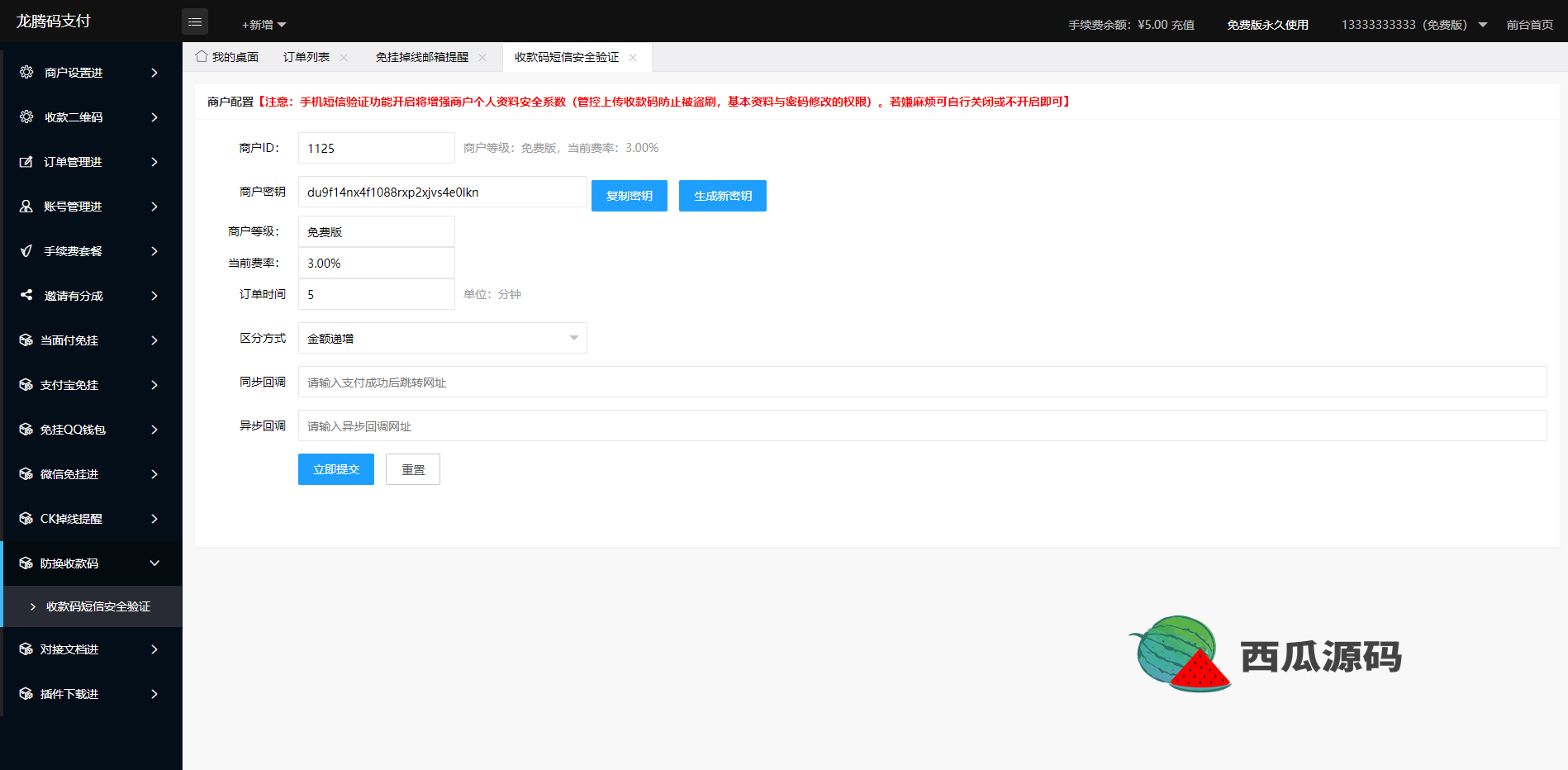The width and height of the screenshot is (1568, 770).
Task: Open the +新增 dropdown menu
Action: coord(264,25)
